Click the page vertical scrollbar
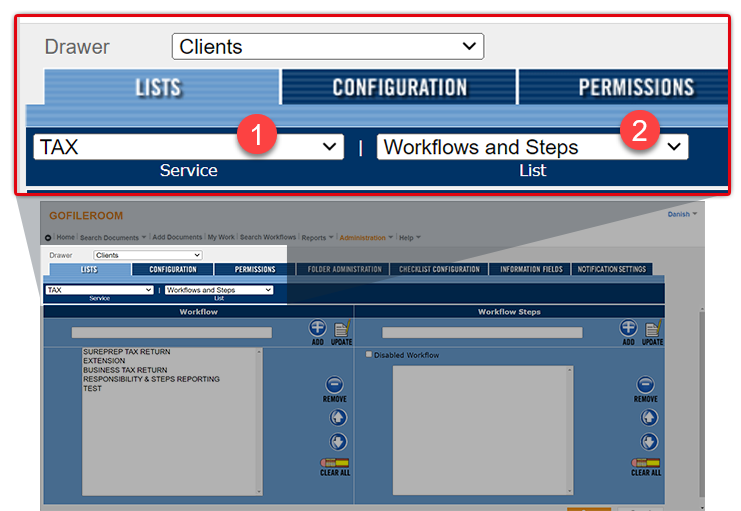 (x=702, y=407)
